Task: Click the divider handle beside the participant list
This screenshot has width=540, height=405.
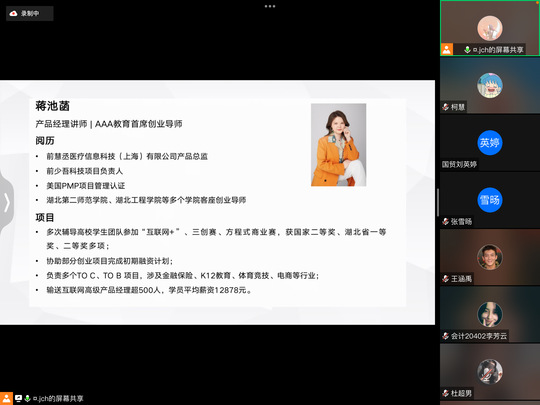Action: [438, 202]
